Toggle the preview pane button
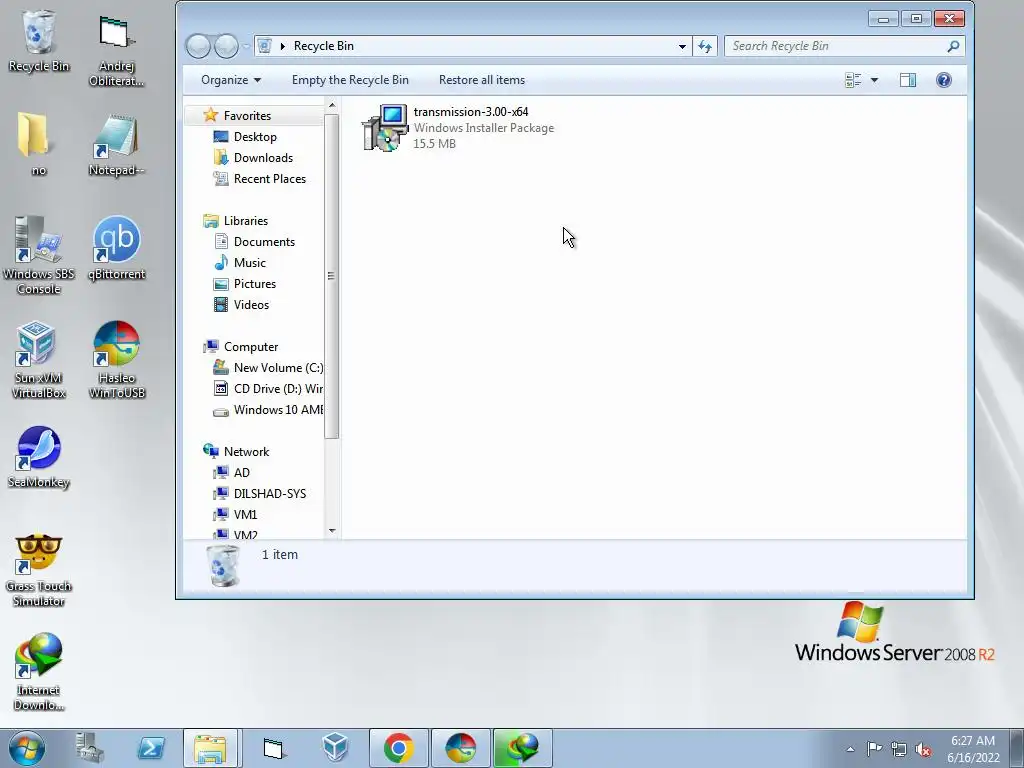Viewport: 1024px width, 768px height. pyautogui.click(x=908, y=80)
